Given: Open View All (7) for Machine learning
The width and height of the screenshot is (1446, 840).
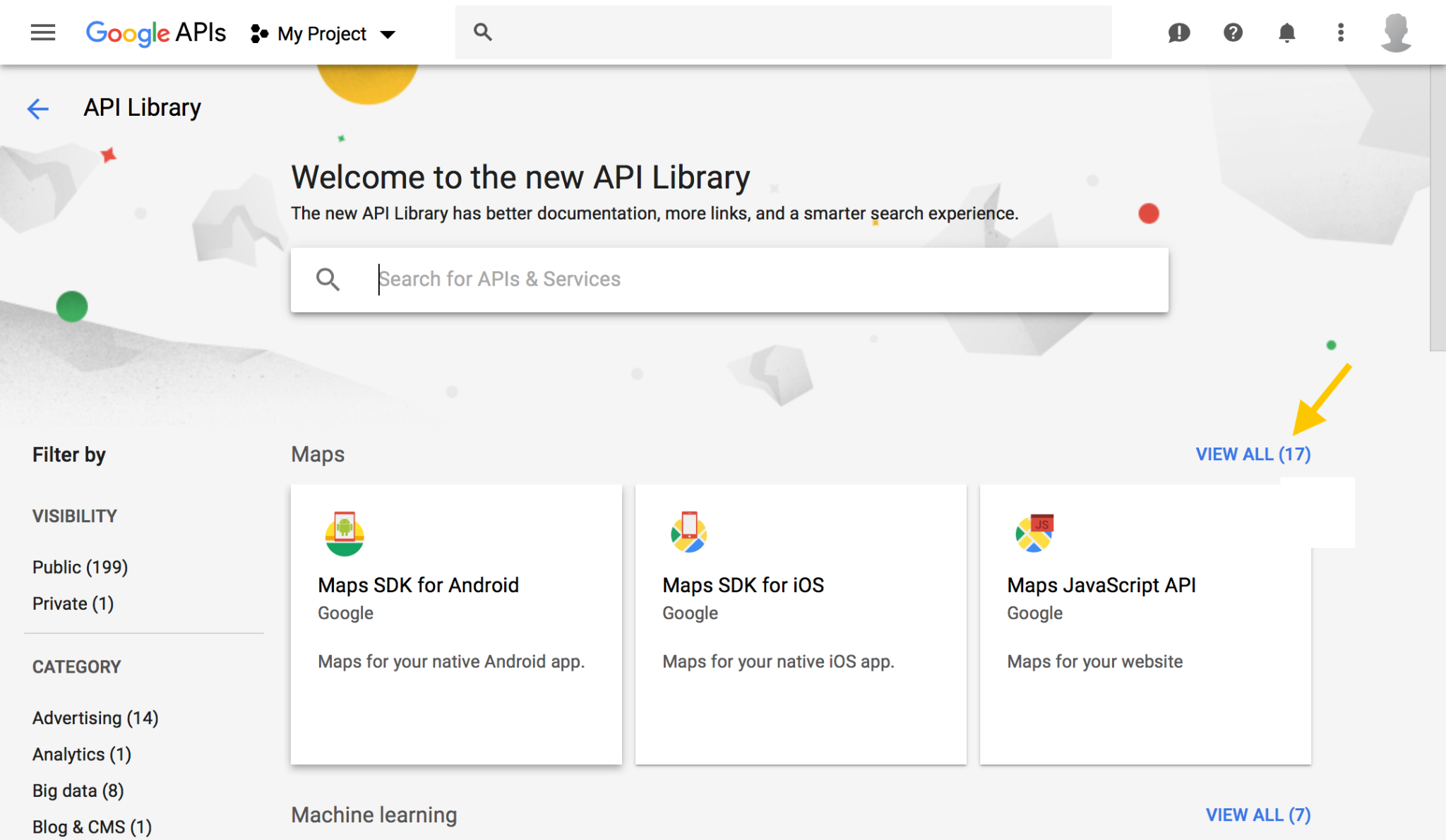Looking at the screenshot, I should [1258, 815].
